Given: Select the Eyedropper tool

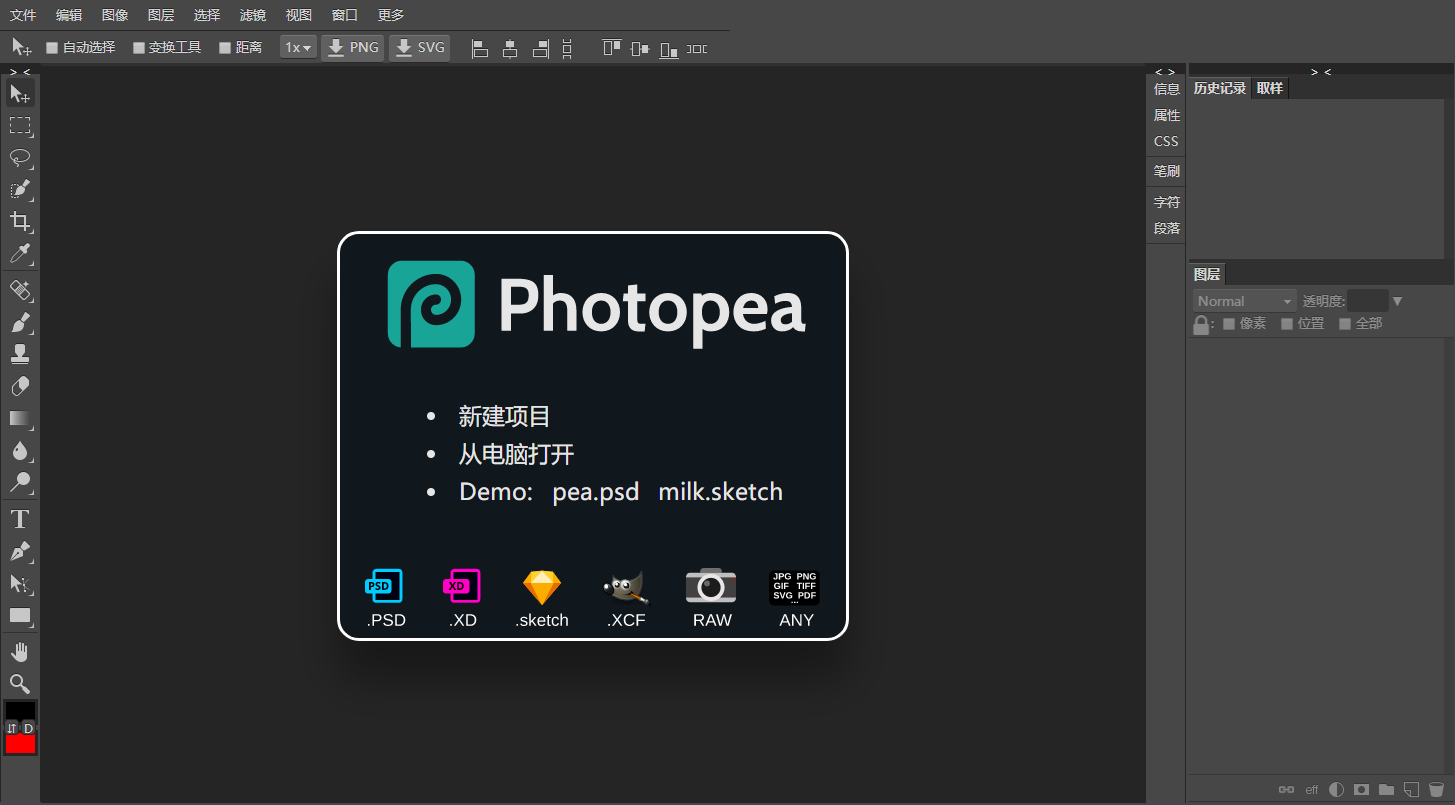Looking at the screenshot, I should [x=20, y=254].
